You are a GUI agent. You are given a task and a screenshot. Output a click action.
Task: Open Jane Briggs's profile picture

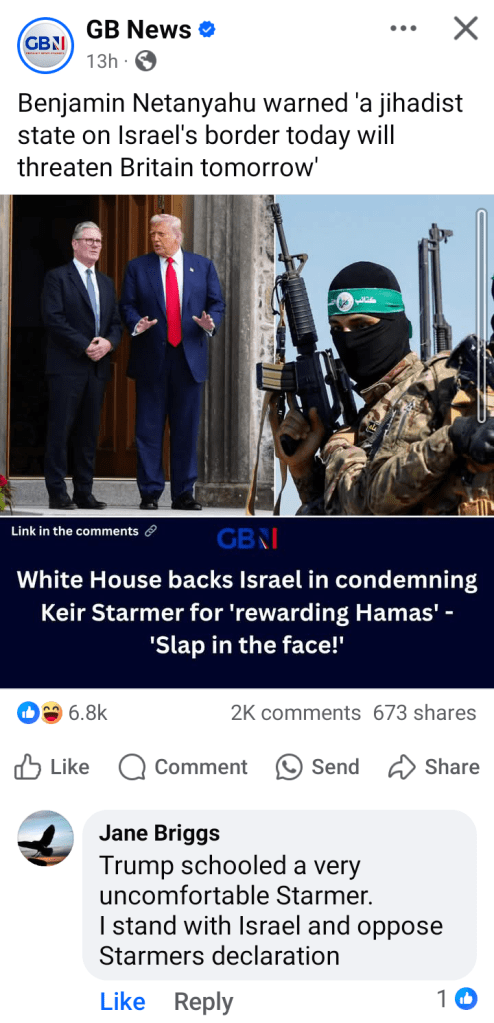pos(46,838)
